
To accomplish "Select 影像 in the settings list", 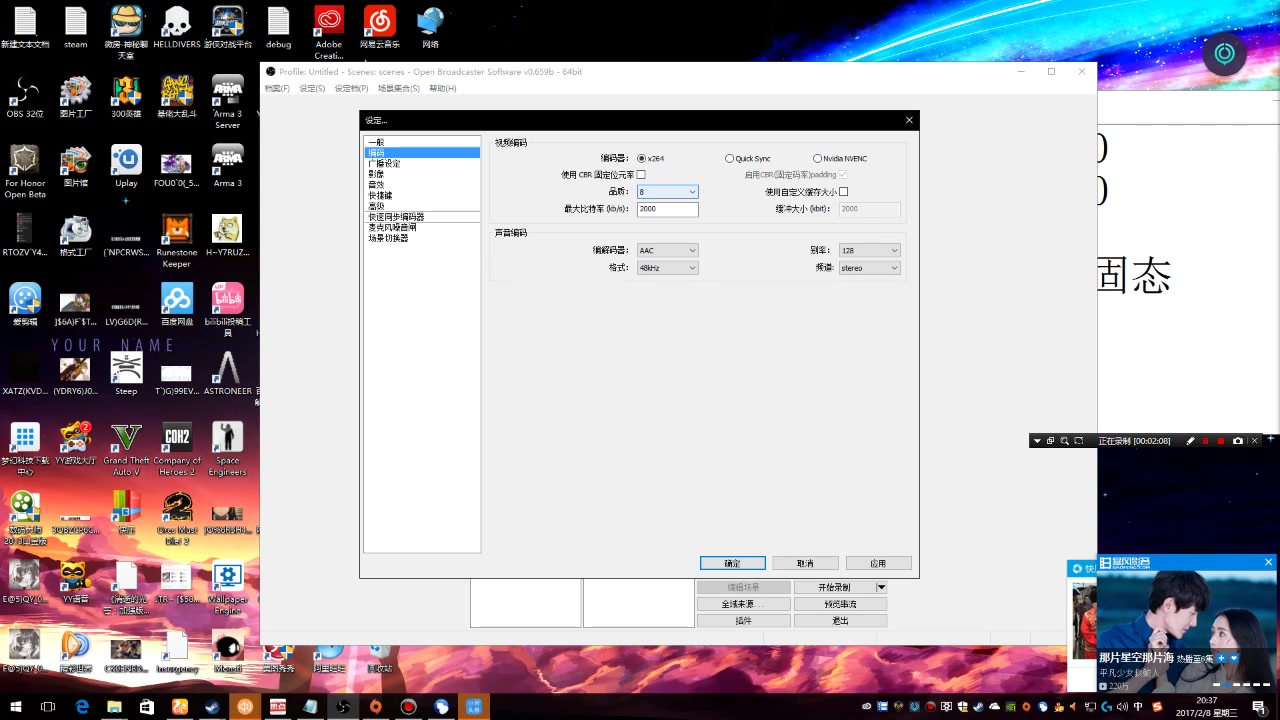I will (422, 174).
